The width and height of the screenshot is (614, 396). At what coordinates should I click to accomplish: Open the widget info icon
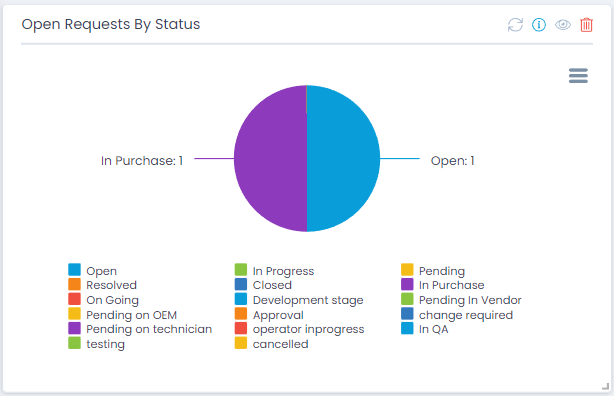coord(539,25)
